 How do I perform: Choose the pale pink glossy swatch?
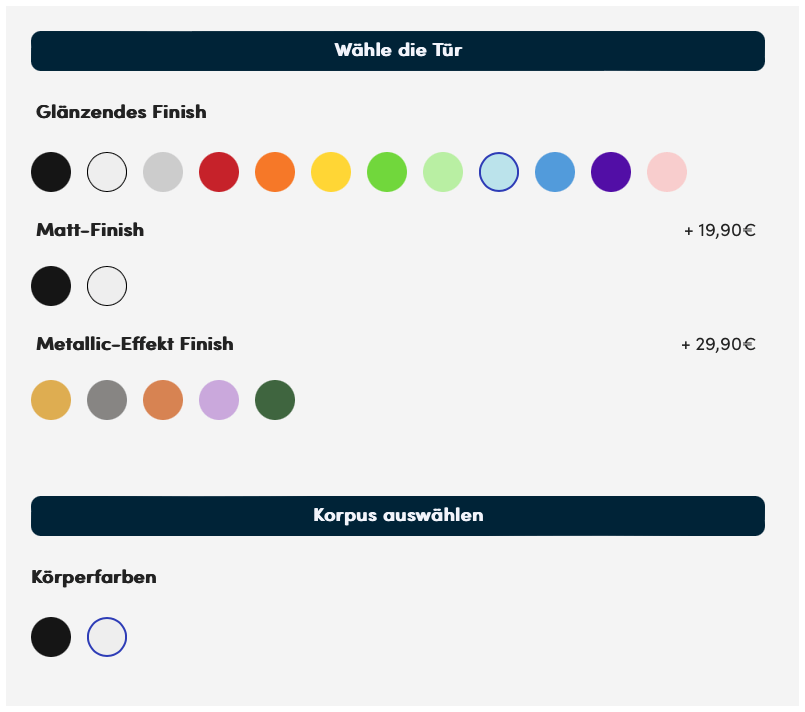[x=666, y=172]
